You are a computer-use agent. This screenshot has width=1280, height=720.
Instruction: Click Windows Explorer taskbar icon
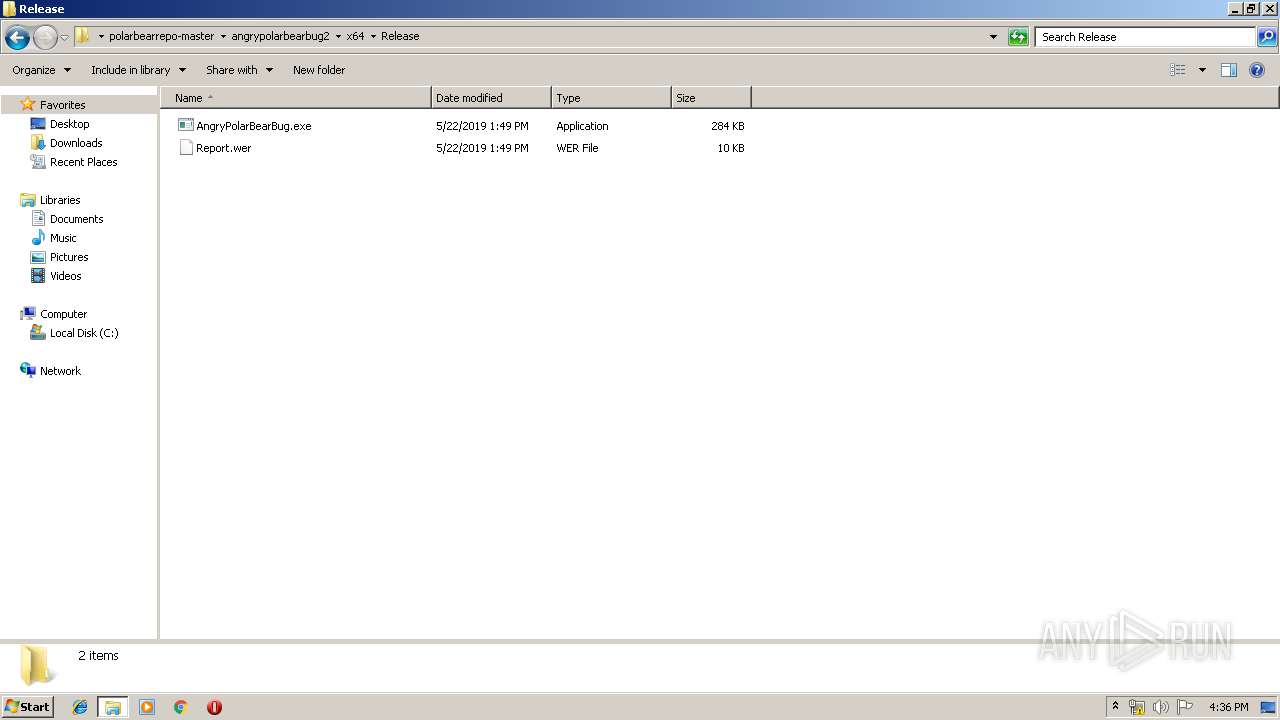[x=113, y=707]
